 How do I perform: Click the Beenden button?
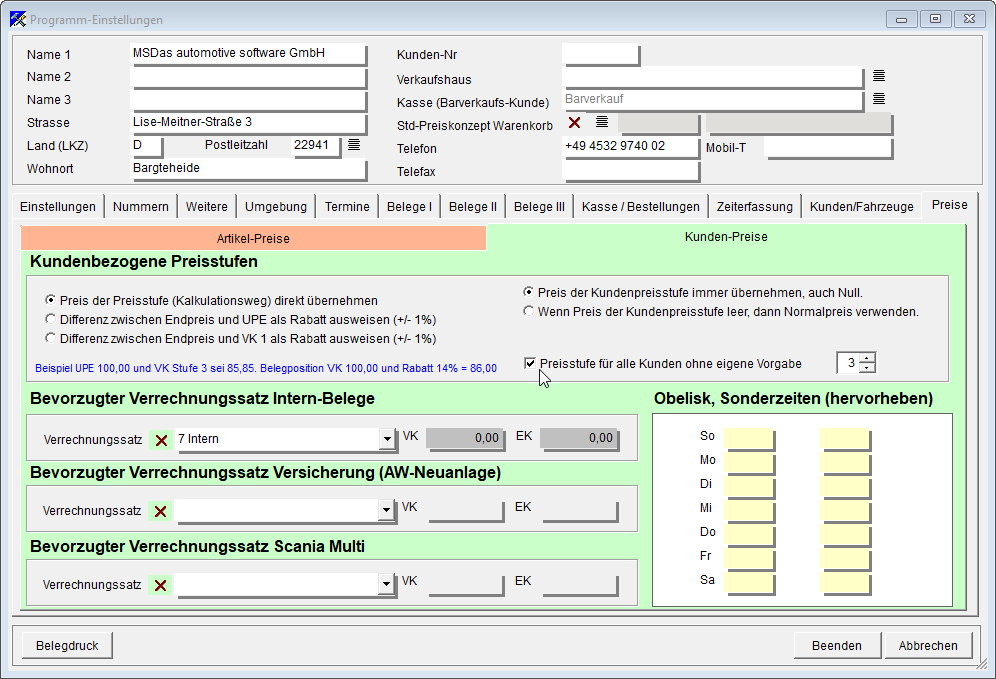point(837,645)
